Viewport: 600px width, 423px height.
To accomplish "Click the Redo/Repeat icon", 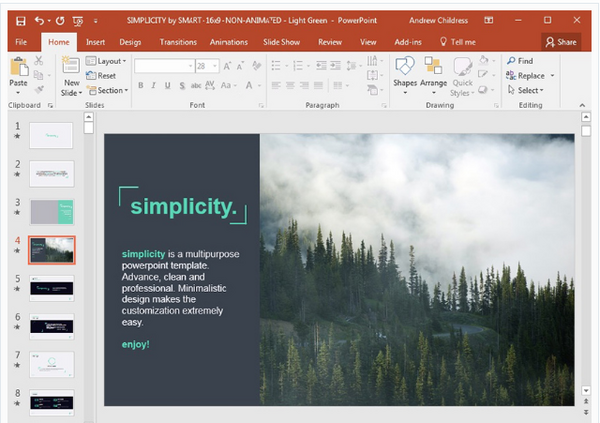I will (60, 21).
